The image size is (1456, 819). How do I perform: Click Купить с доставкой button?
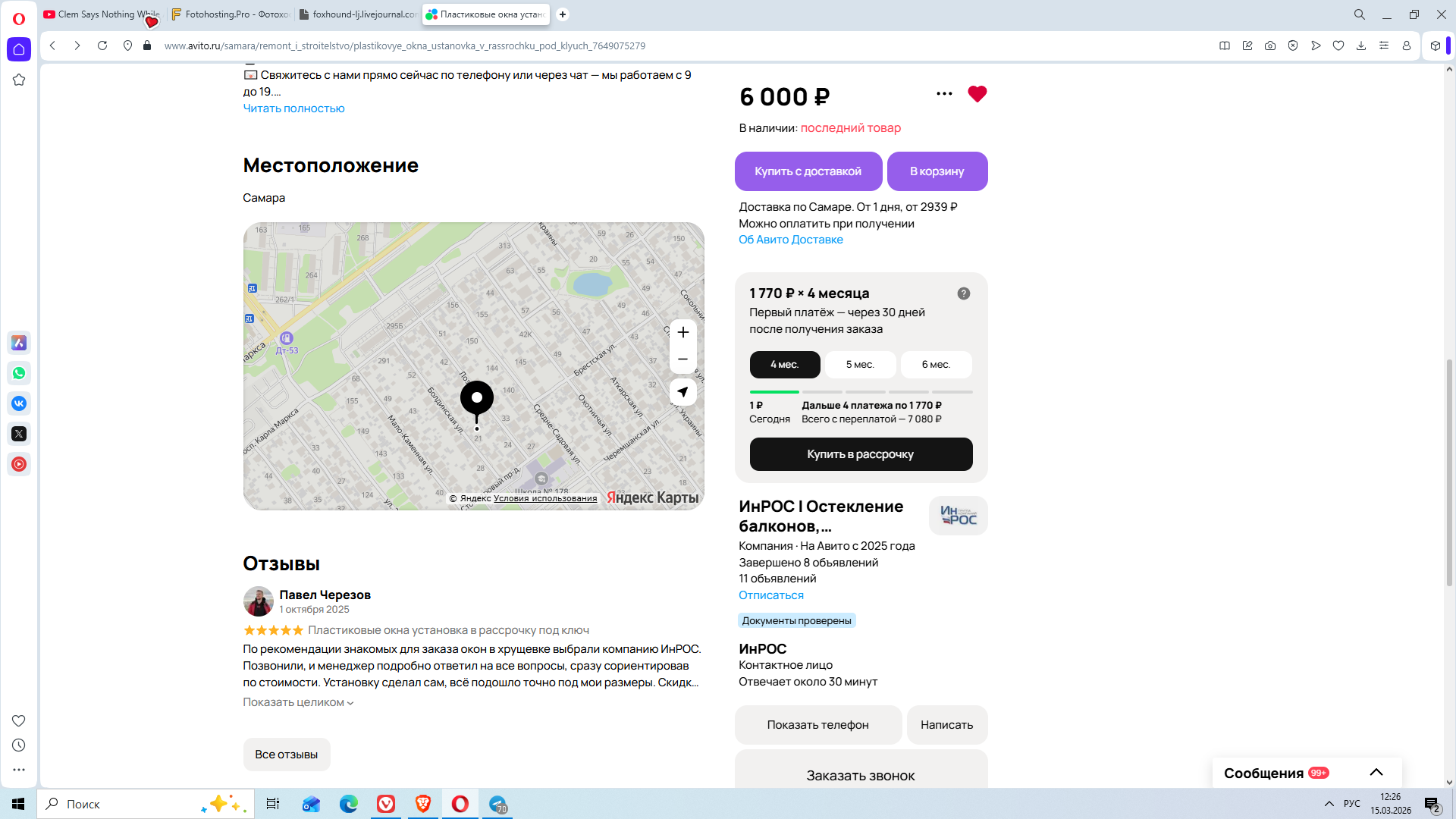[x=808, y=171]
